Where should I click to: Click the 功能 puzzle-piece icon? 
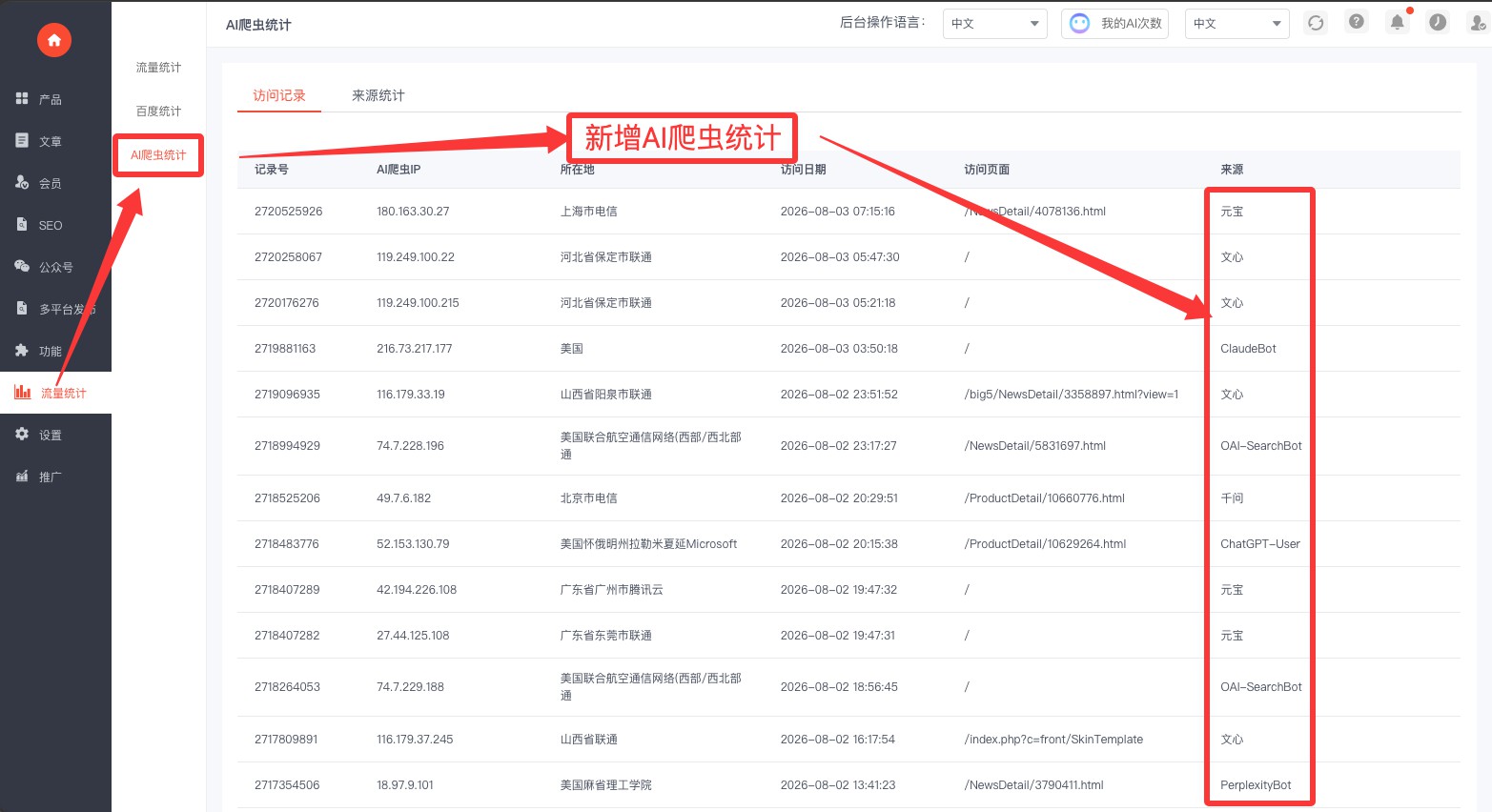22,350
